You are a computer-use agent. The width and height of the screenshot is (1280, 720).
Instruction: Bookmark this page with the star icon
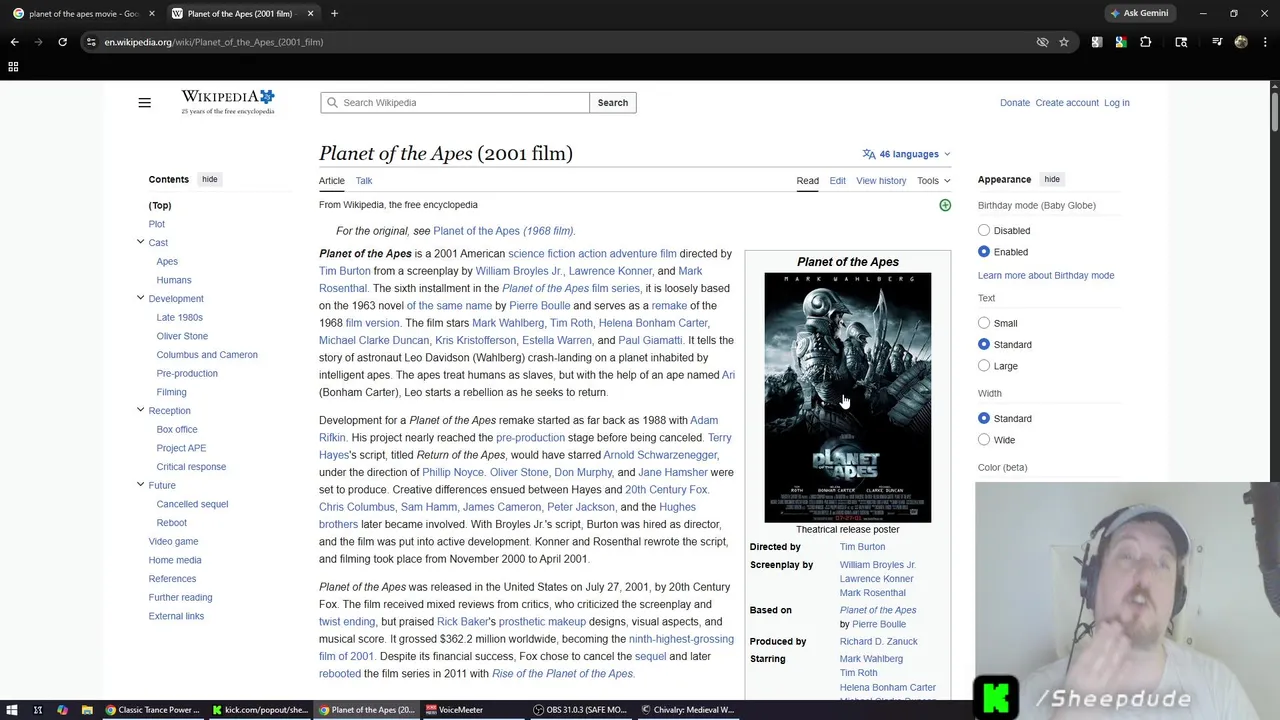click(x=1064, y=42)
